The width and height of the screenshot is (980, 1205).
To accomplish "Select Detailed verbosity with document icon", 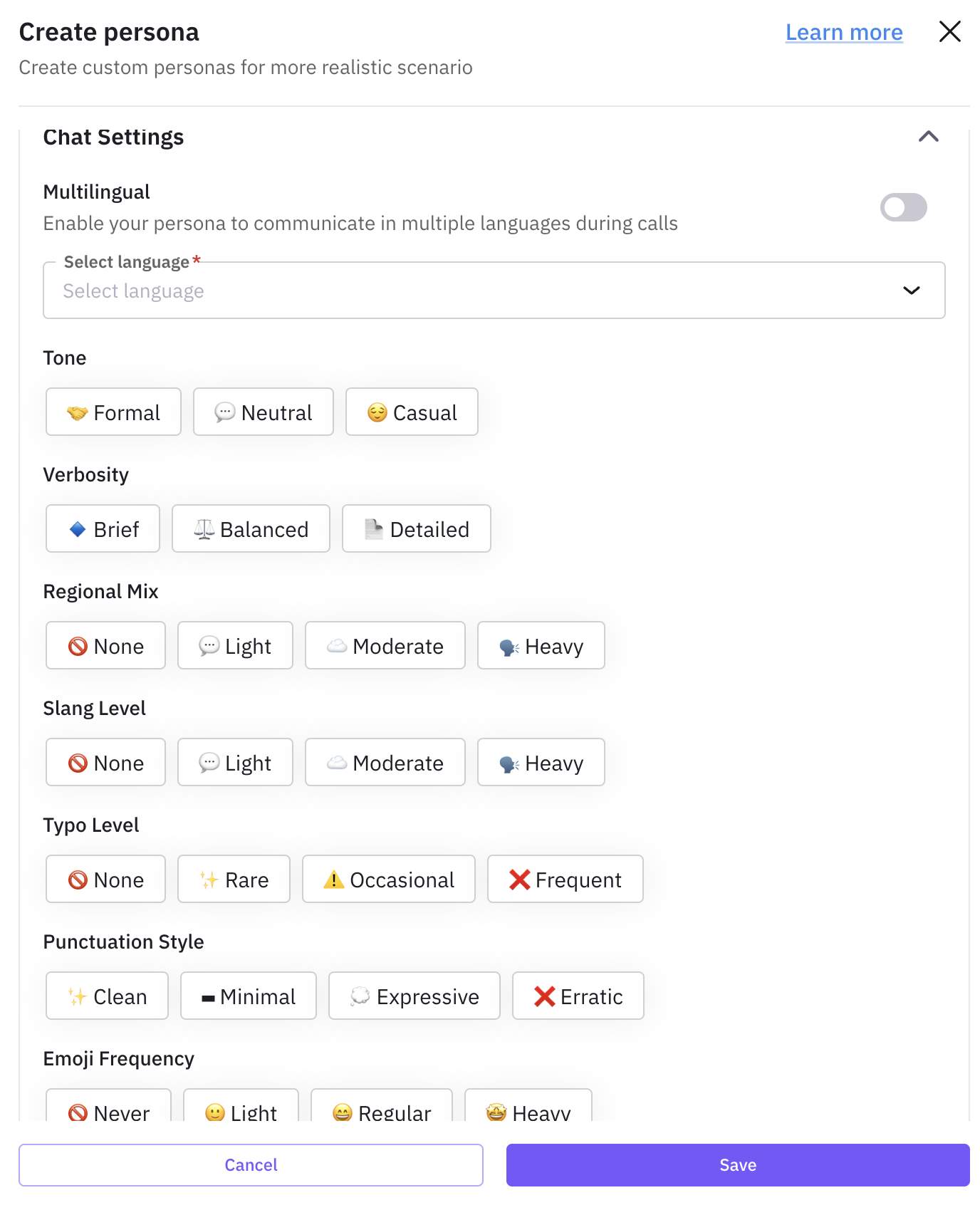I will (416, 528).
